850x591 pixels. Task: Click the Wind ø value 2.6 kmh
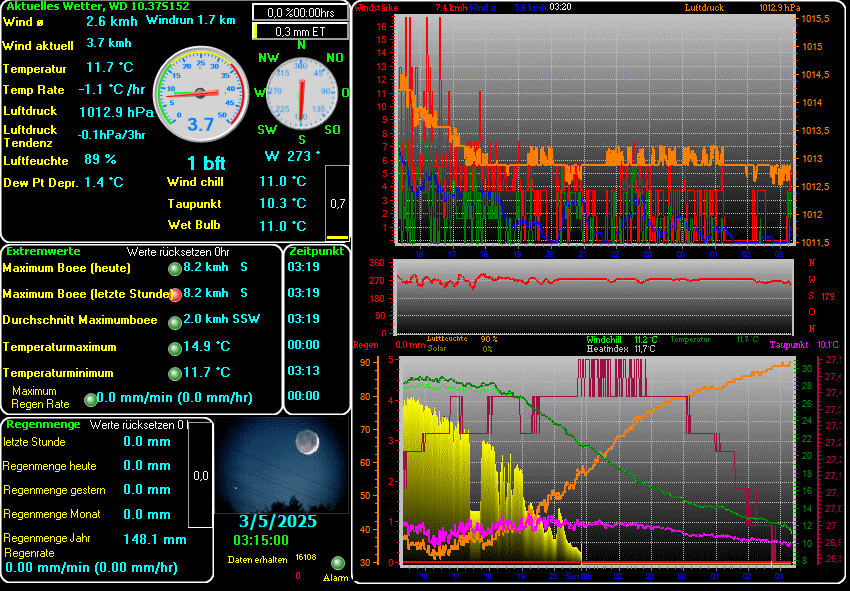point(112,22)
